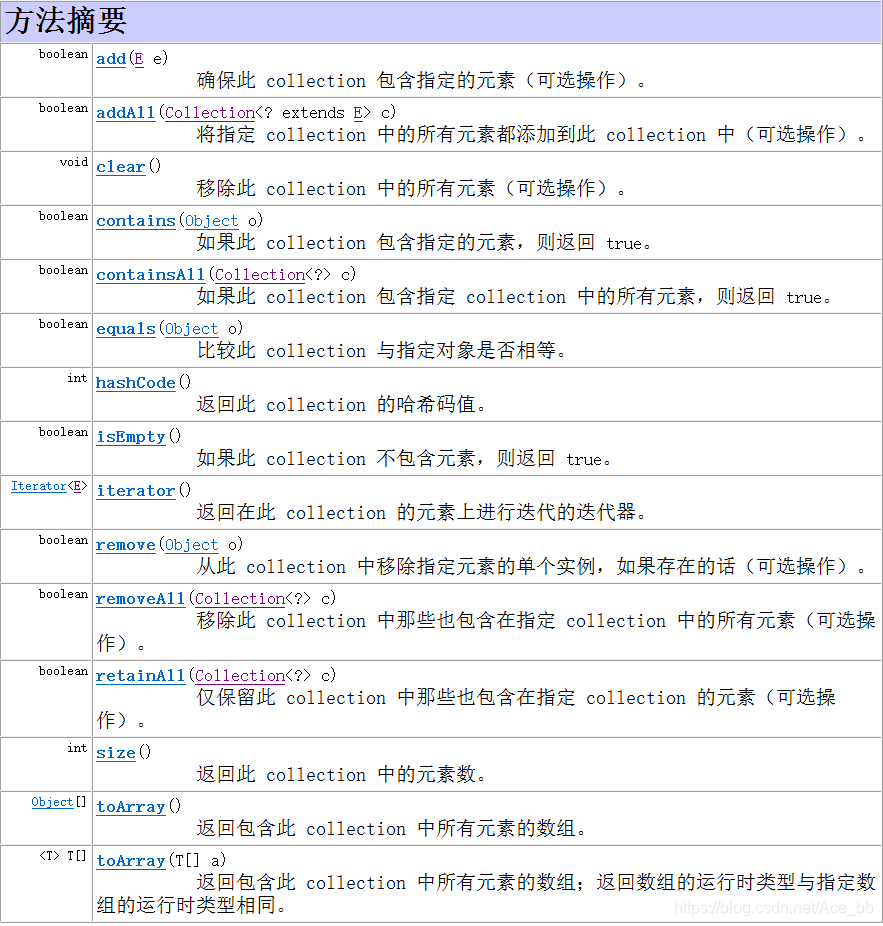Click the E type parameter link in add

pyautogui.click(x=137, y=59)
